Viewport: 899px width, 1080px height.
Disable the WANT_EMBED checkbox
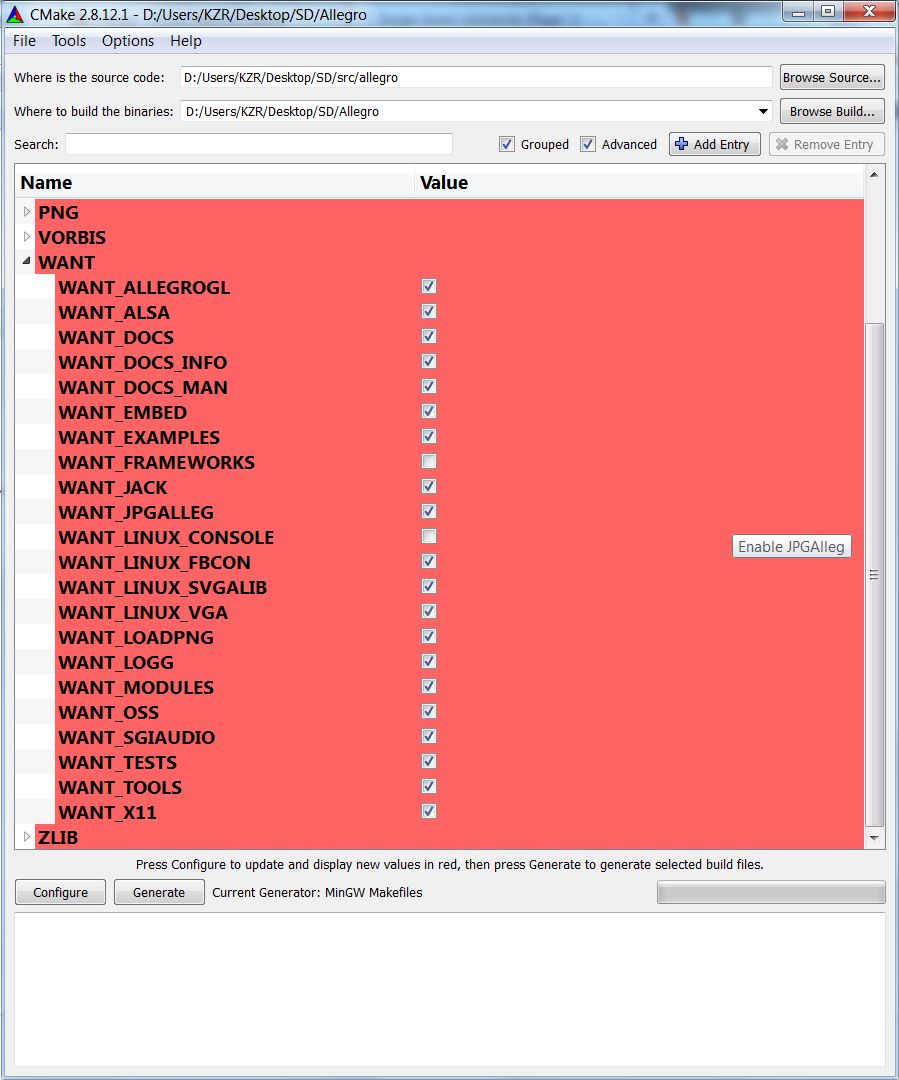(428, 411)
